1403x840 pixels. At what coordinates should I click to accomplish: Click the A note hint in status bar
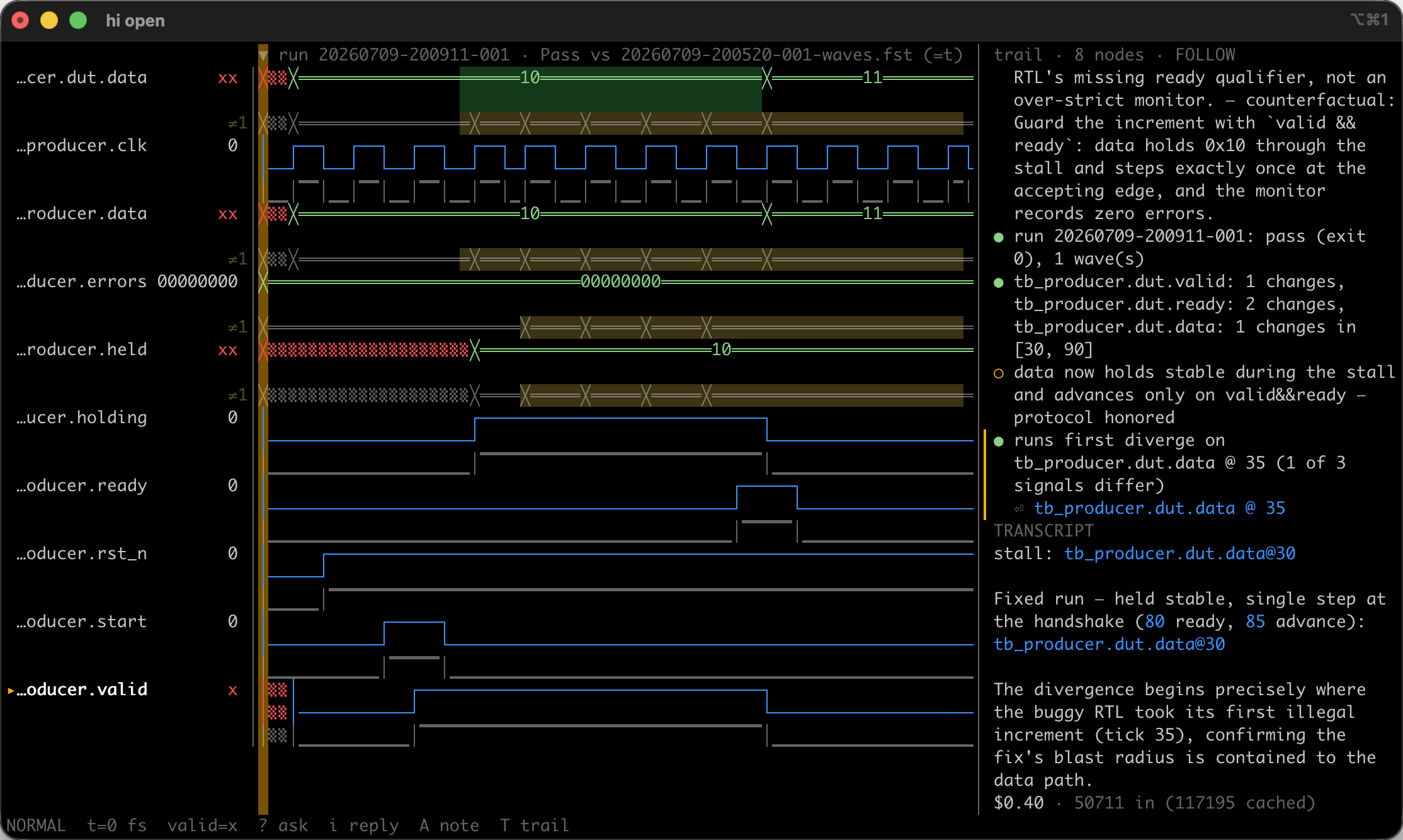(449, 826)
